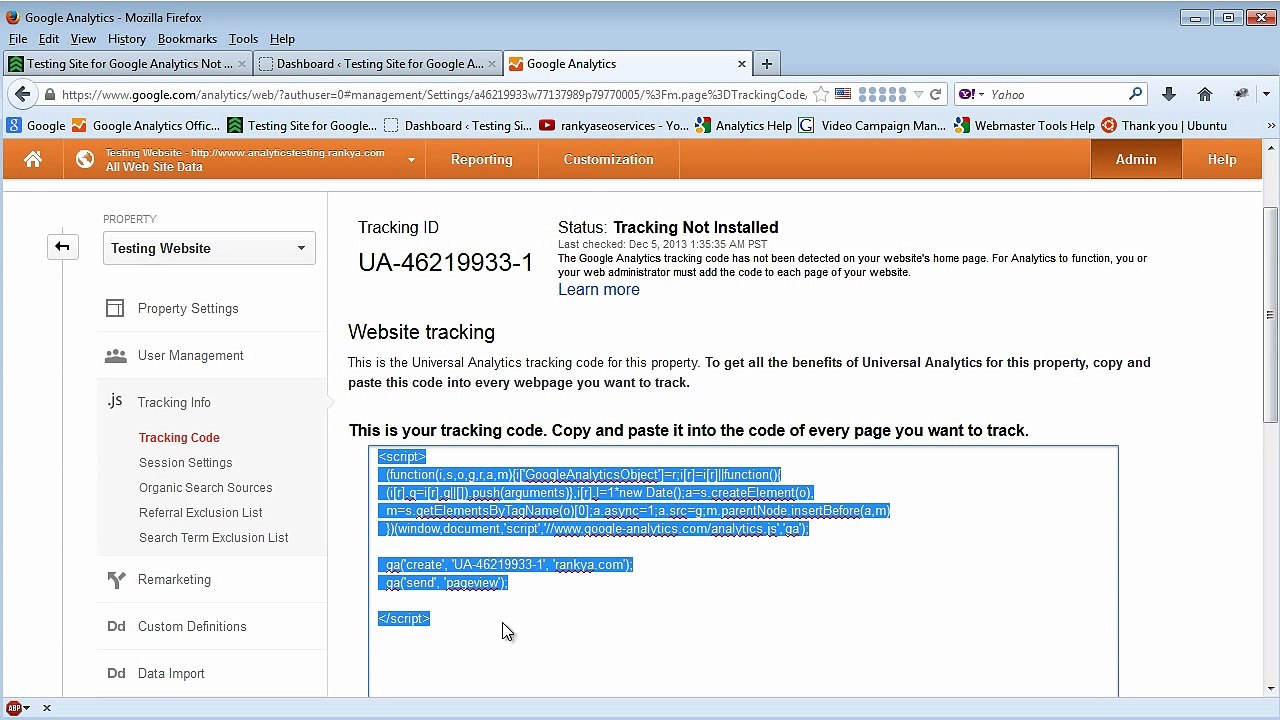1280x720 pixels.
Task: Open the Edit menu
Action: pos(49,38)
